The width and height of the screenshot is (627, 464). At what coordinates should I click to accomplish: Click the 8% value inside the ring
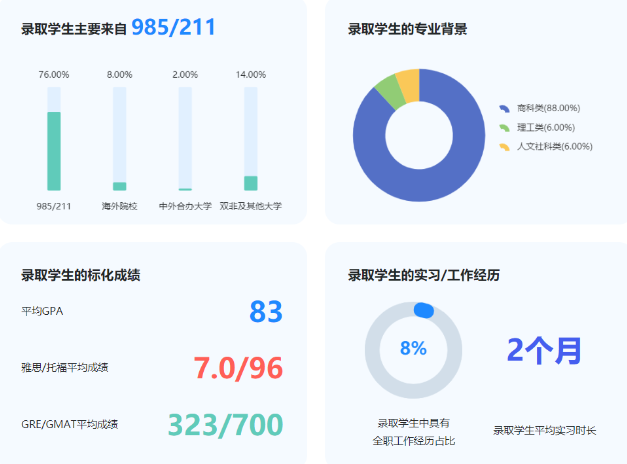coord(413,348)
